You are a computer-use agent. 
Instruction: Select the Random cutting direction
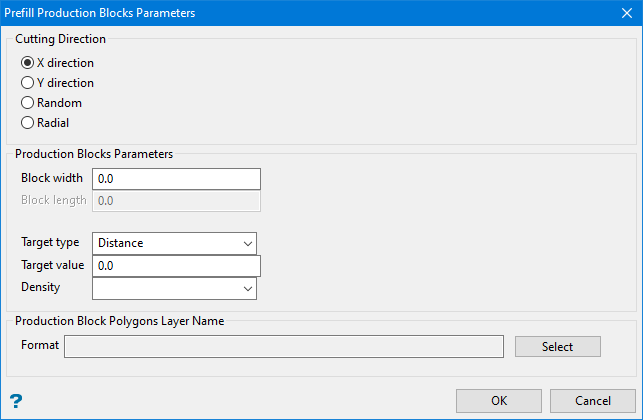(x=28, y=103)
